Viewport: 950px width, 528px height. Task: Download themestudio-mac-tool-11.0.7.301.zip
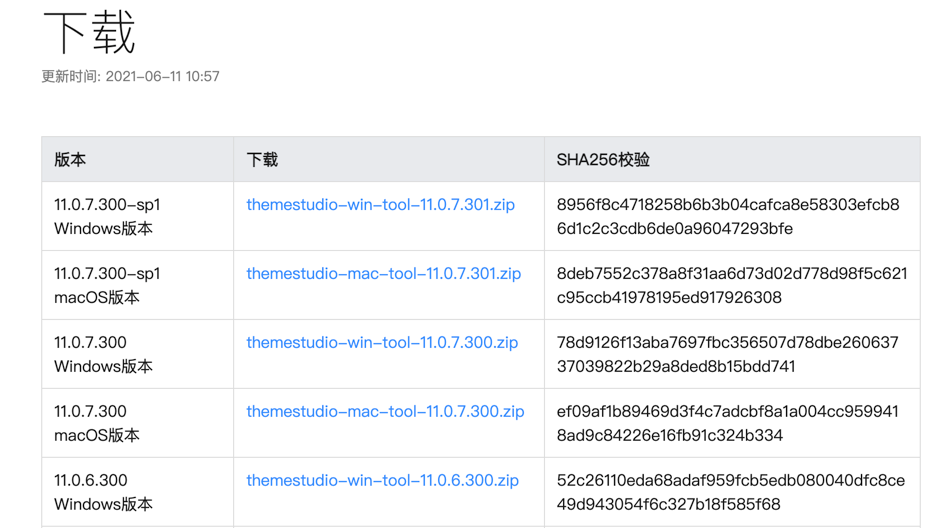pos(383,274)
